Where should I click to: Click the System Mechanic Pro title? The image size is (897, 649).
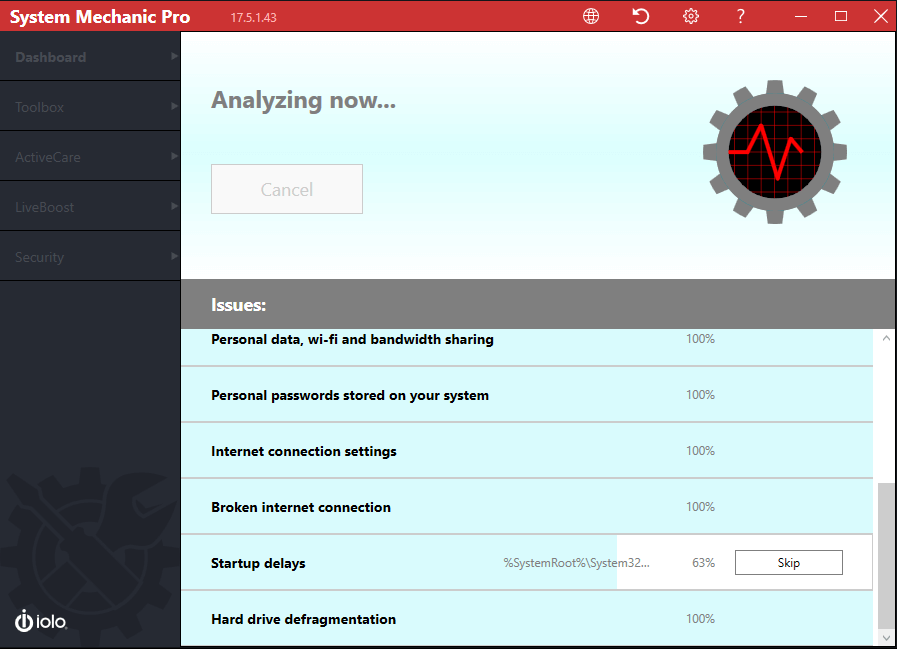100,17
